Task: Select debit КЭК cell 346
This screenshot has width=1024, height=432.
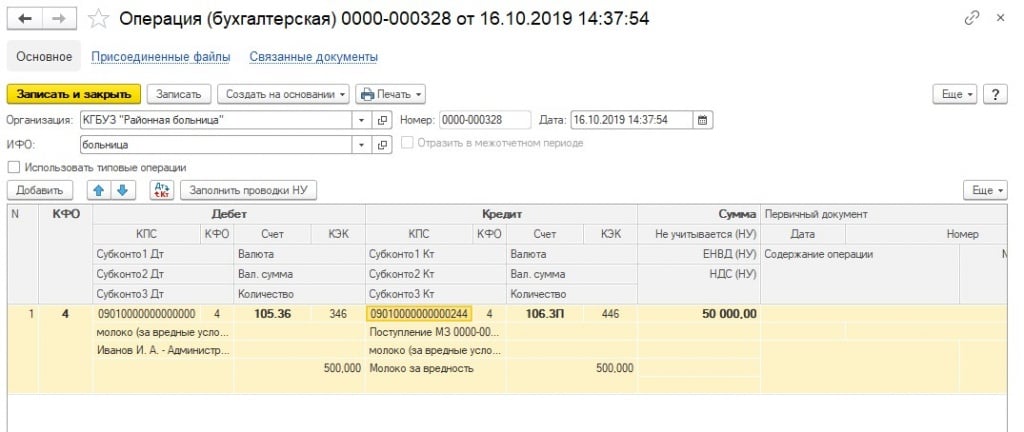Action: (x=338, y=314)
